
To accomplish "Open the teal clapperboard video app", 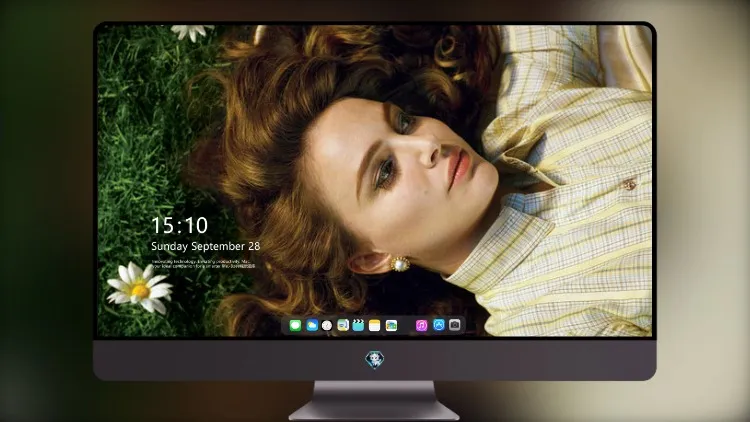I will coord(358,325).
